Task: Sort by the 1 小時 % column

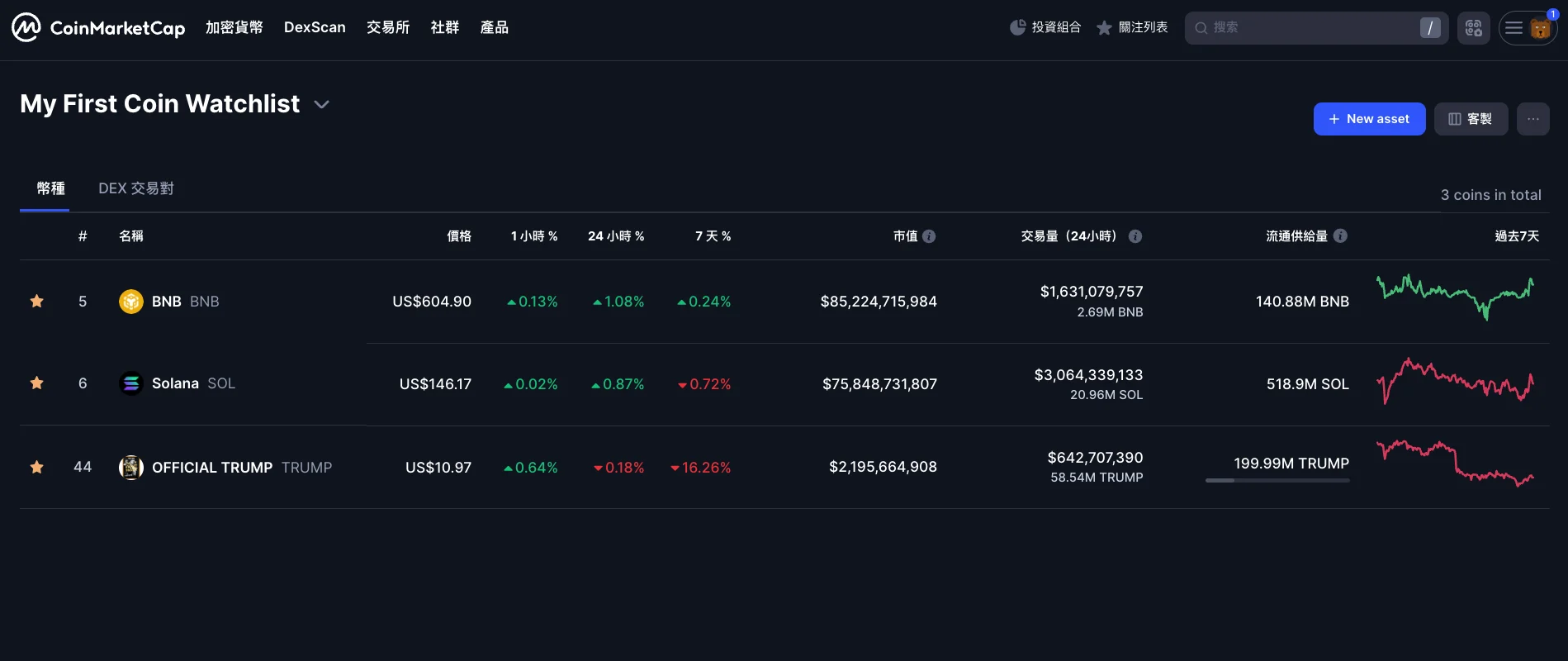Action: click(534, 236)
